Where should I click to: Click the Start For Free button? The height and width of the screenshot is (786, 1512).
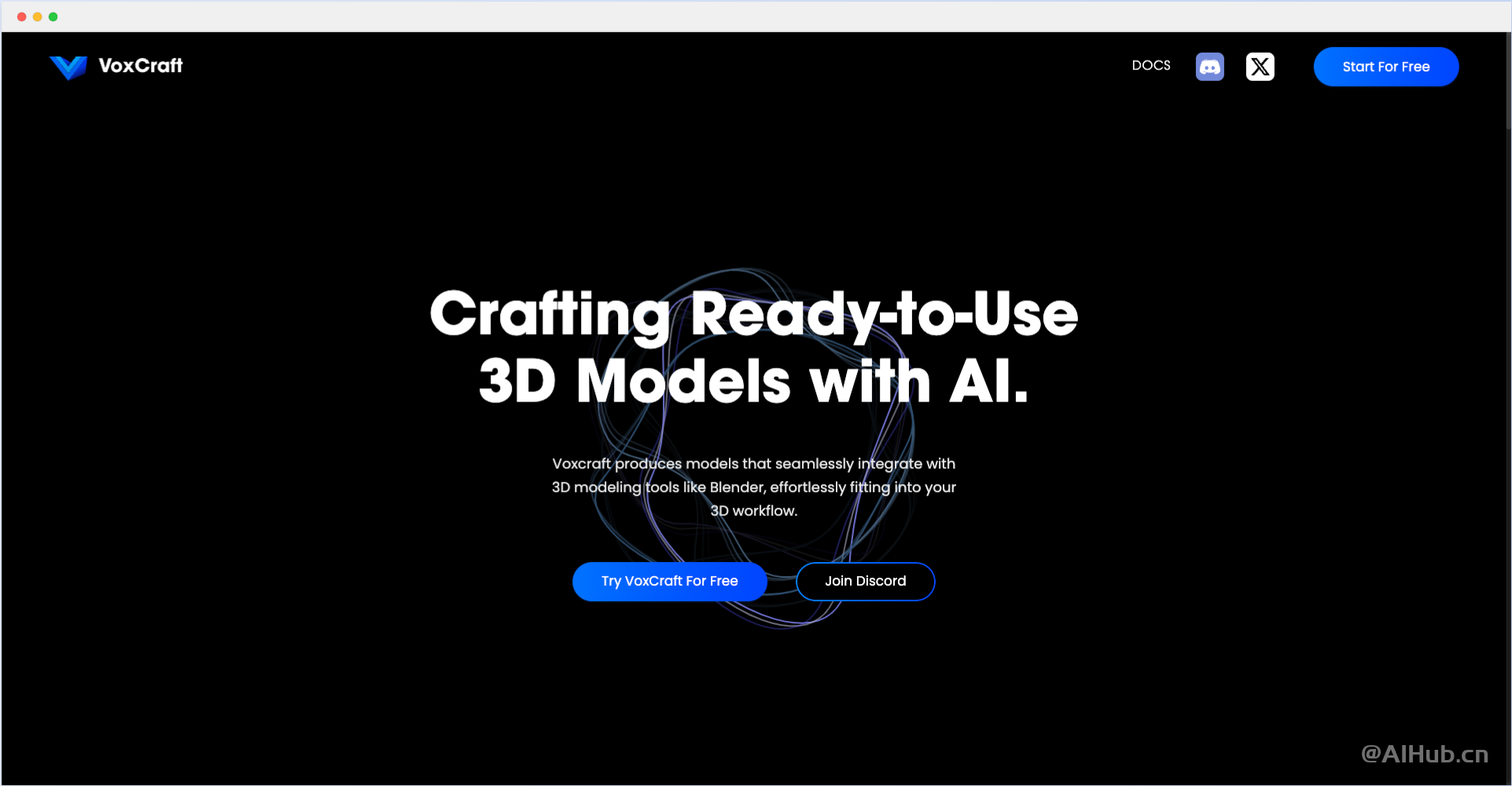[1385, 67]
